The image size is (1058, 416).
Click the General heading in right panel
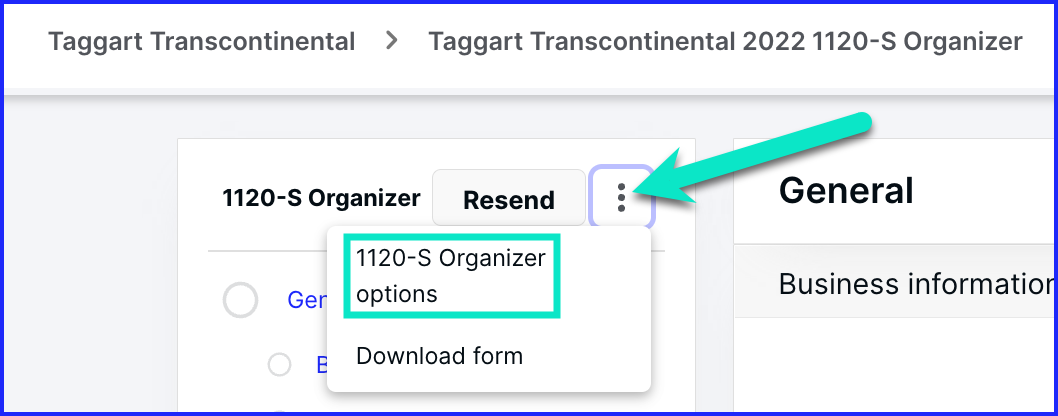coord(846,191)
